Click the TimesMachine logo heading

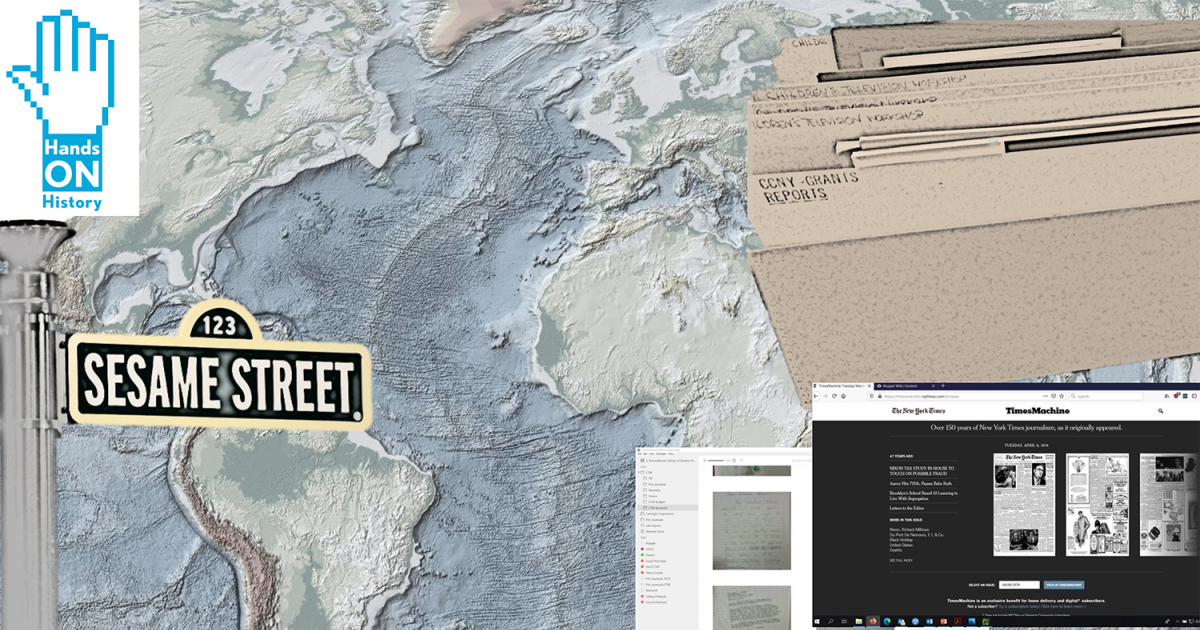pyautogui.click(x=1038, y=411)
